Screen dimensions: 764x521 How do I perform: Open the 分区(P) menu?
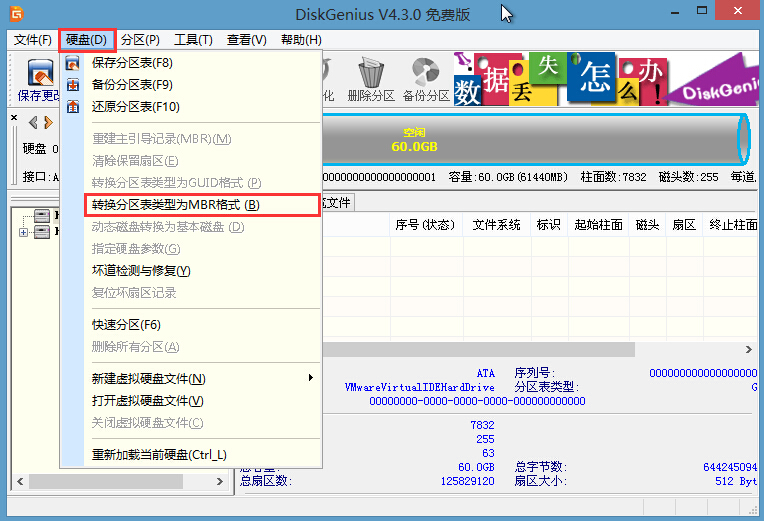(140, 40)
